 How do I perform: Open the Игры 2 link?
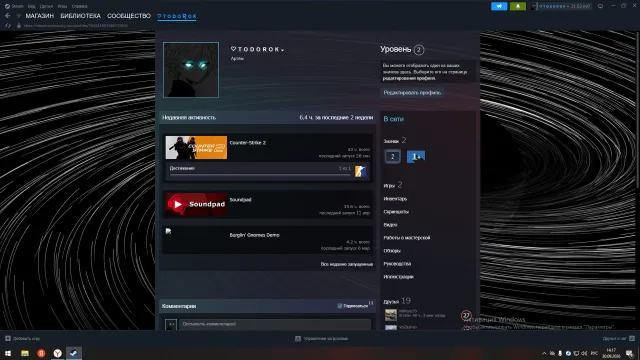click(393, 185)
